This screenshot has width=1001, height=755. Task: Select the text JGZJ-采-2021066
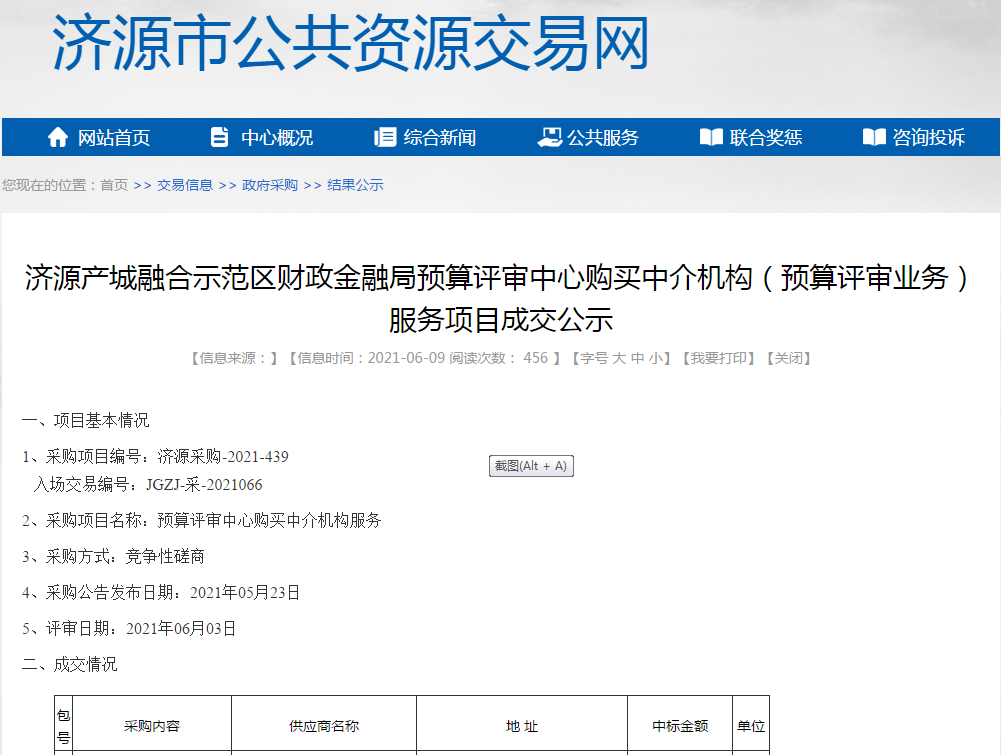(204, 484)
